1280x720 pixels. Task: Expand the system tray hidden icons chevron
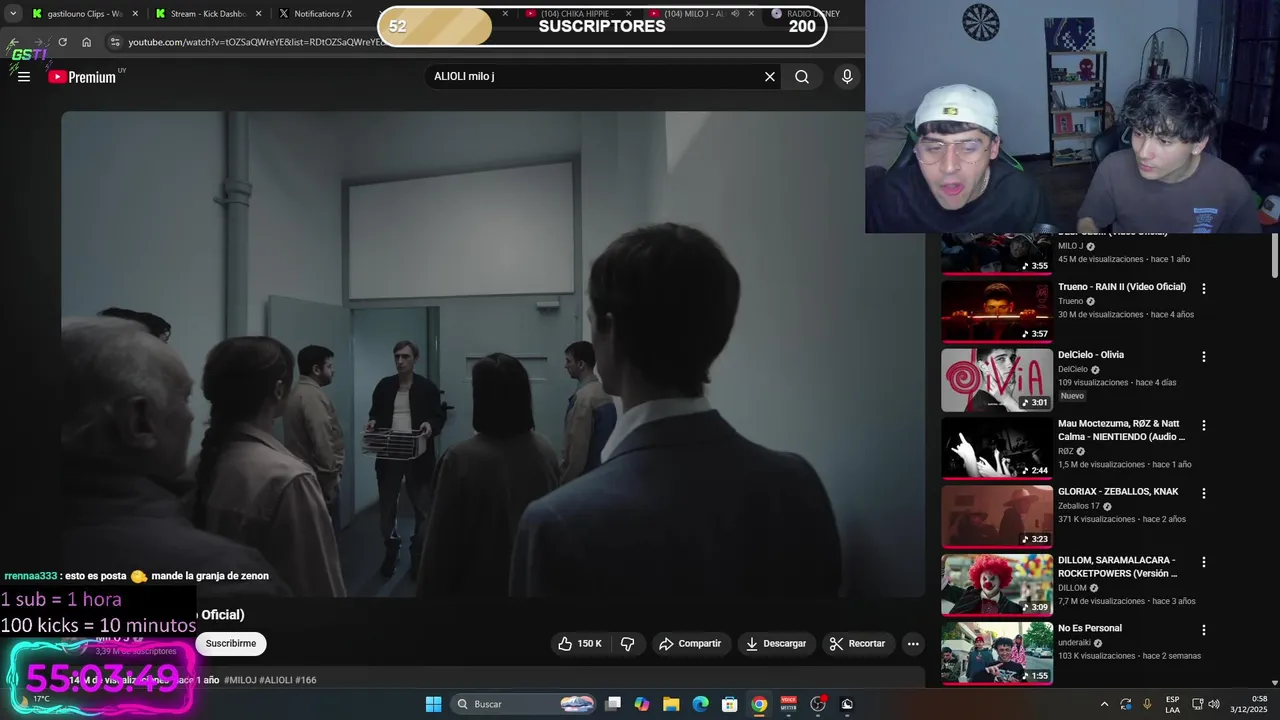pyautogui.click(x=1104, y=704)
